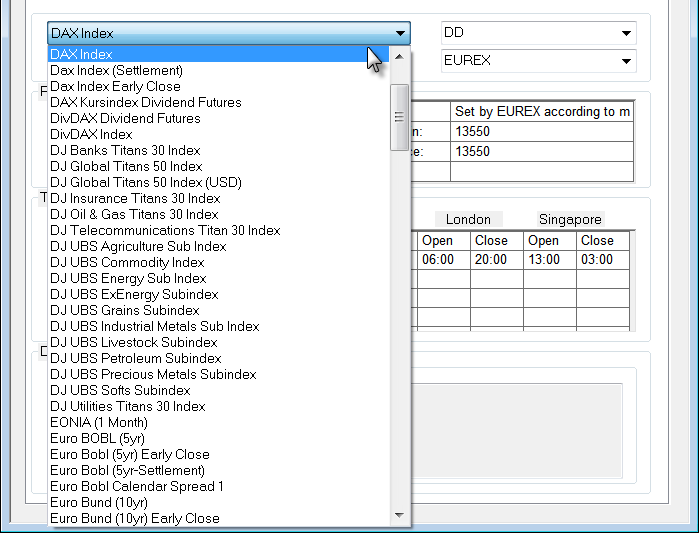This screenshot has width=699, height=533.
Task: Select DivDAX Dividend Futures item
Action: click(125, 118)
